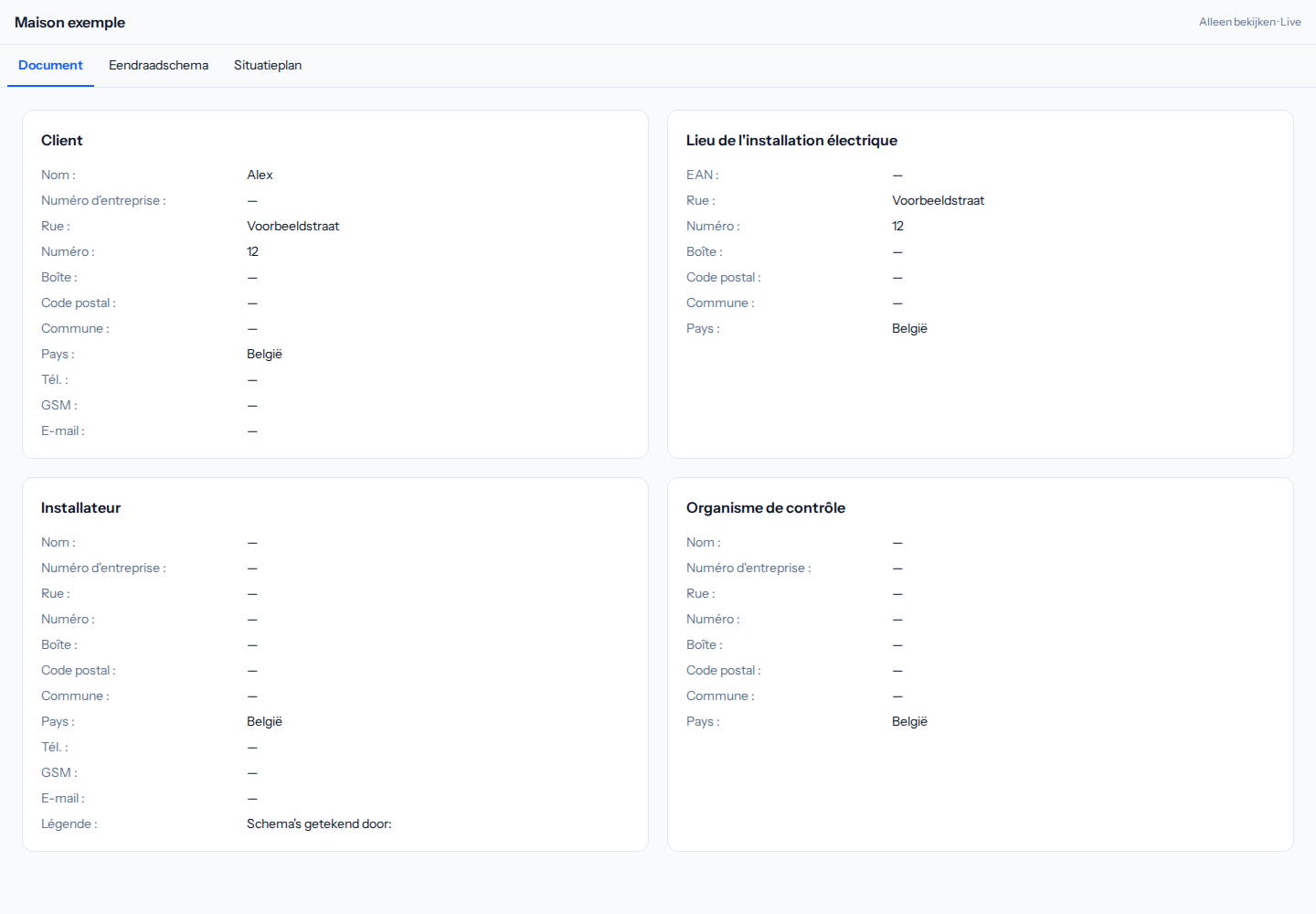This screenshot has height=914, width=1316.
Task: Click the Commune label in installation location card
Action: click(x=720, y=303)
